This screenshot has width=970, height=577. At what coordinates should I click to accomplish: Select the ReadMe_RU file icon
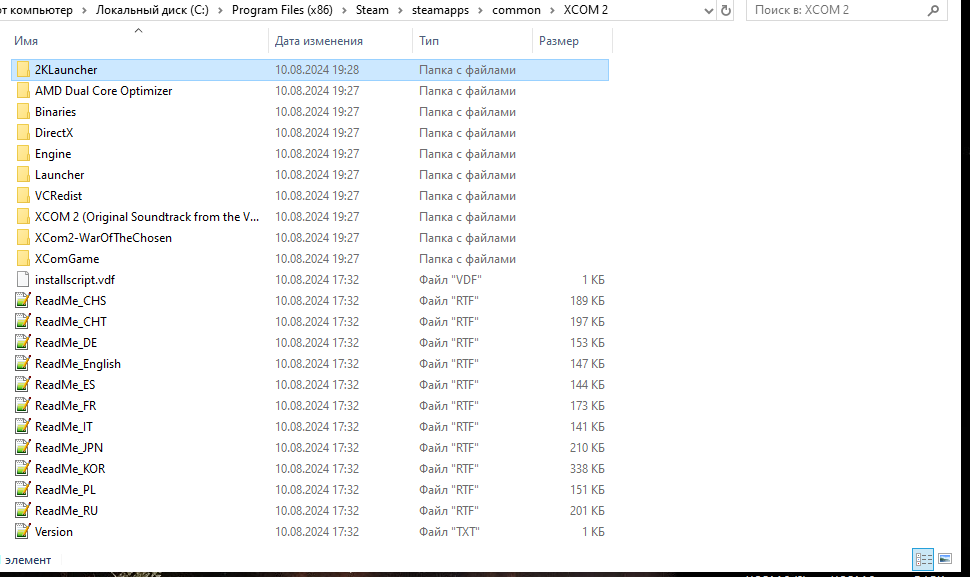(x=23, y=511)
